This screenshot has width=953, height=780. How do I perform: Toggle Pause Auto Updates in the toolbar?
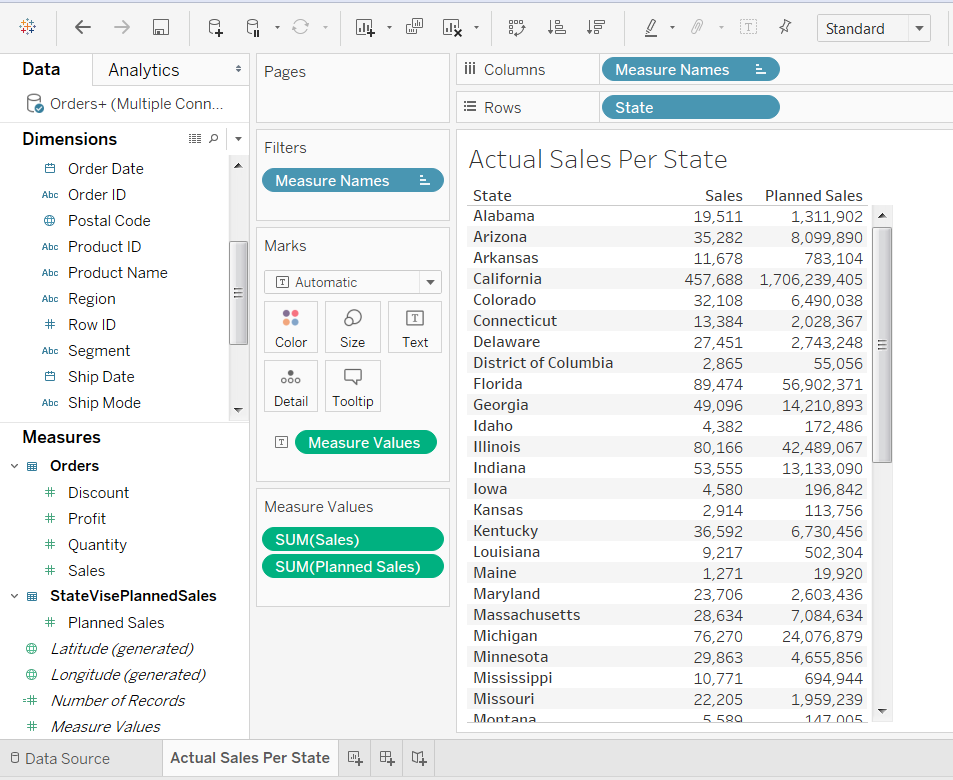coord(253,28)
